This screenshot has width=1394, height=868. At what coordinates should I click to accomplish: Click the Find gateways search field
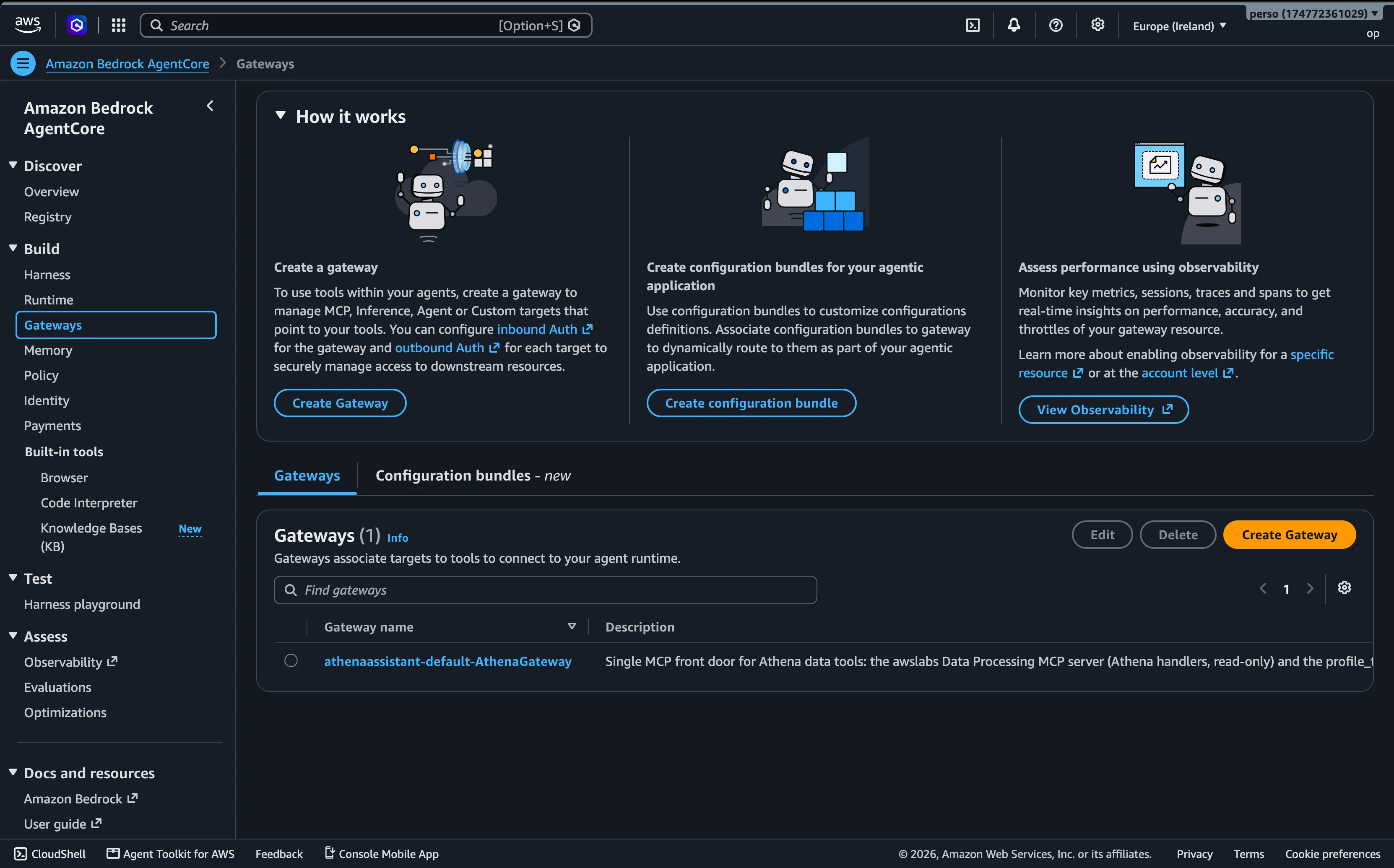coord(546,590)
